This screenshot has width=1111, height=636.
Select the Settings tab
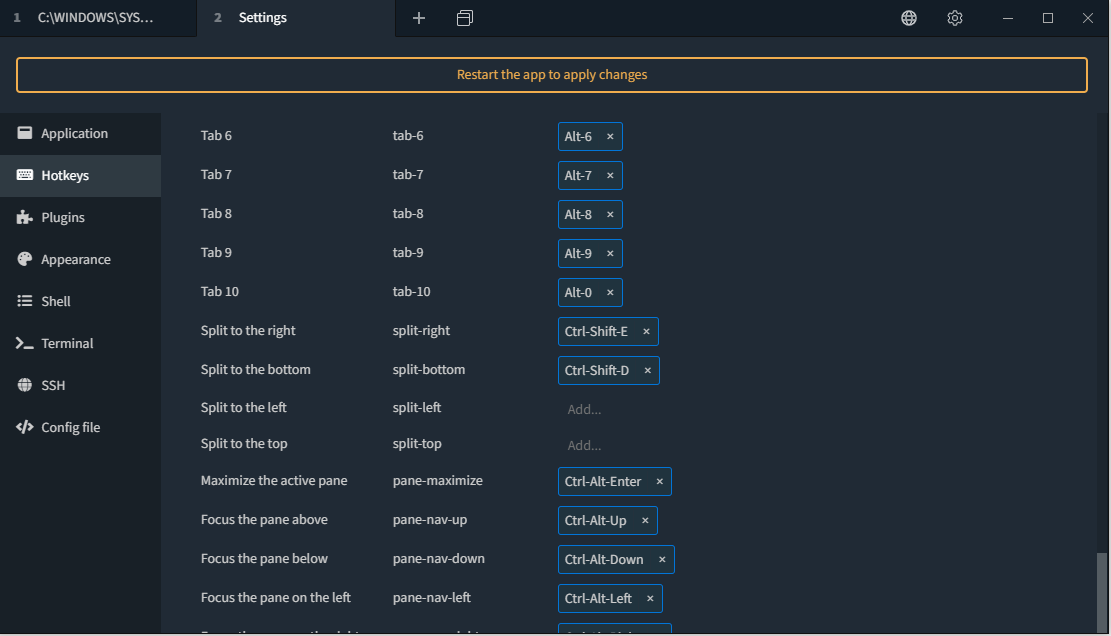[295, 18]
